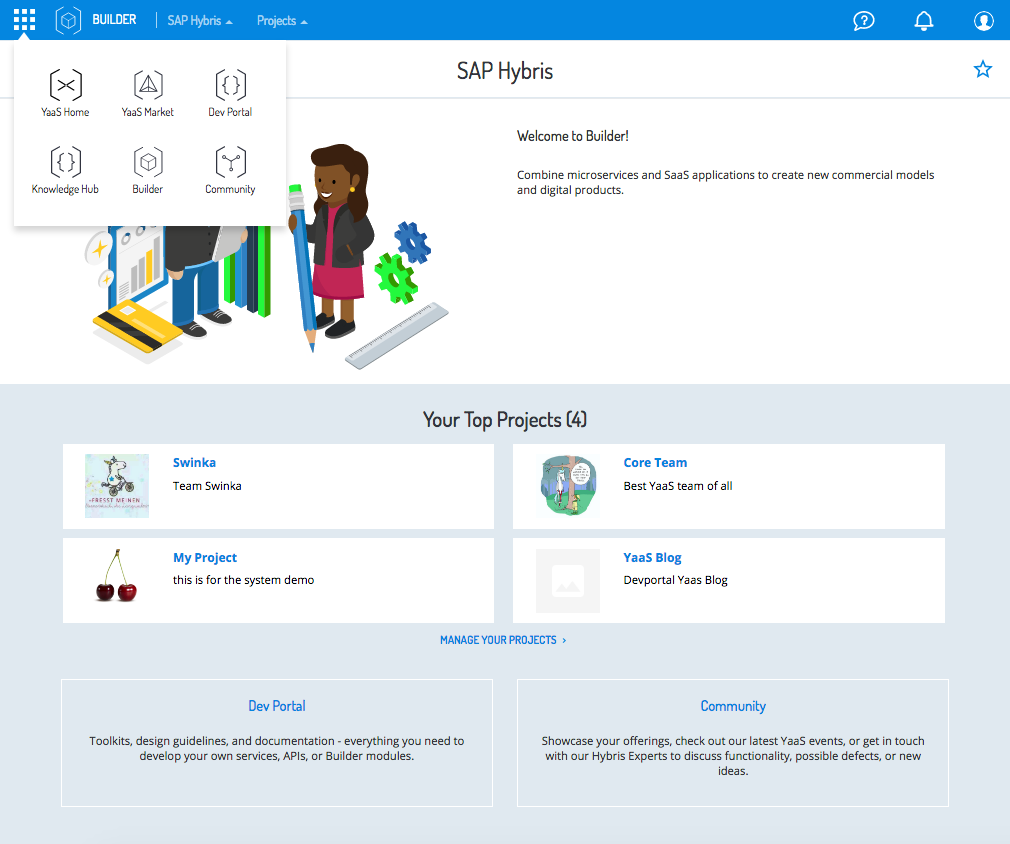The image size is (1010, 844).
Task: Click 'Team Swinka' description text
Action: pos(207,486)
